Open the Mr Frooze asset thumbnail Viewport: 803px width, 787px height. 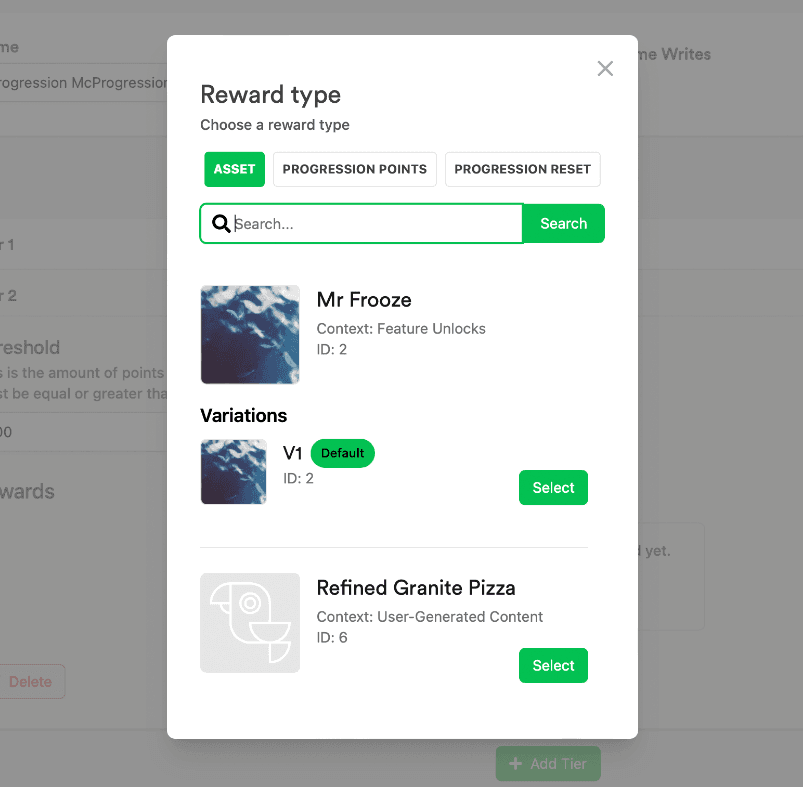(x=250, y=334)
